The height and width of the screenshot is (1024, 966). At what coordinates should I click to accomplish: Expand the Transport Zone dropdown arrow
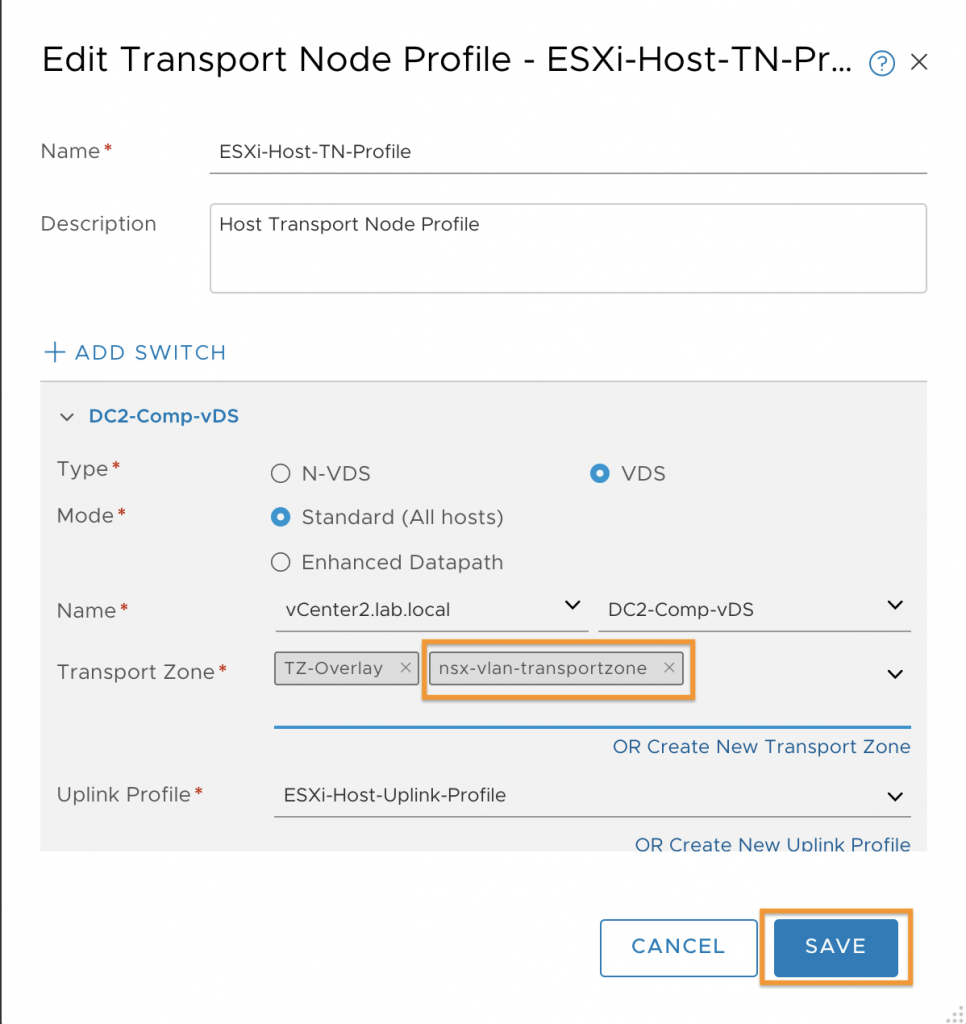pyautogui.click(x=895, y=673)
